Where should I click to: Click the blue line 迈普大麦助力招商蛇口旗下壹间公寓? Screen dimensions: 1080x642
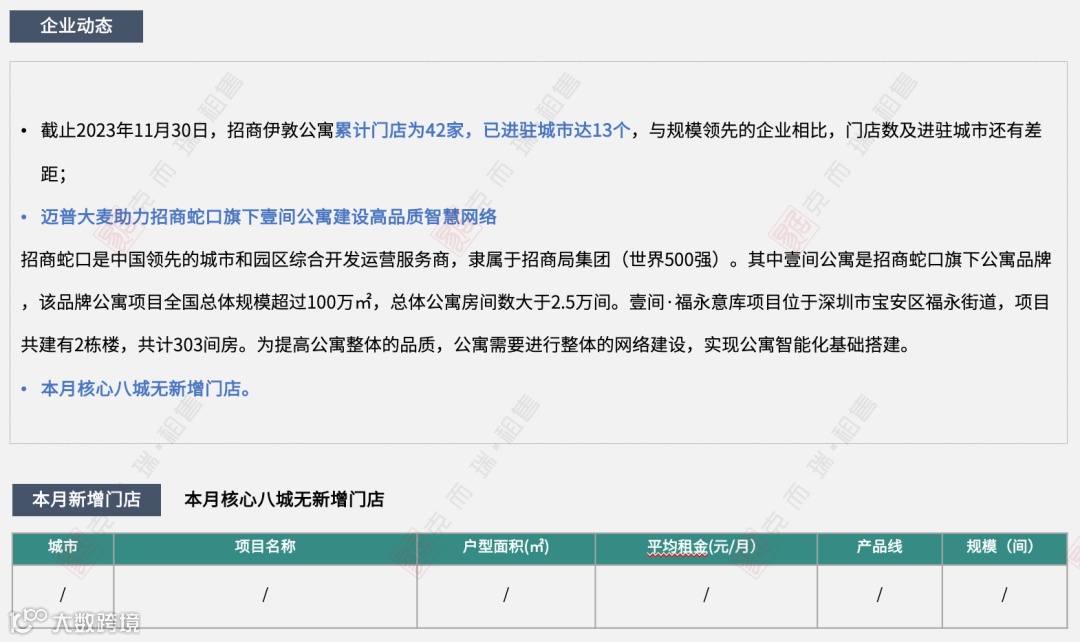269,217
